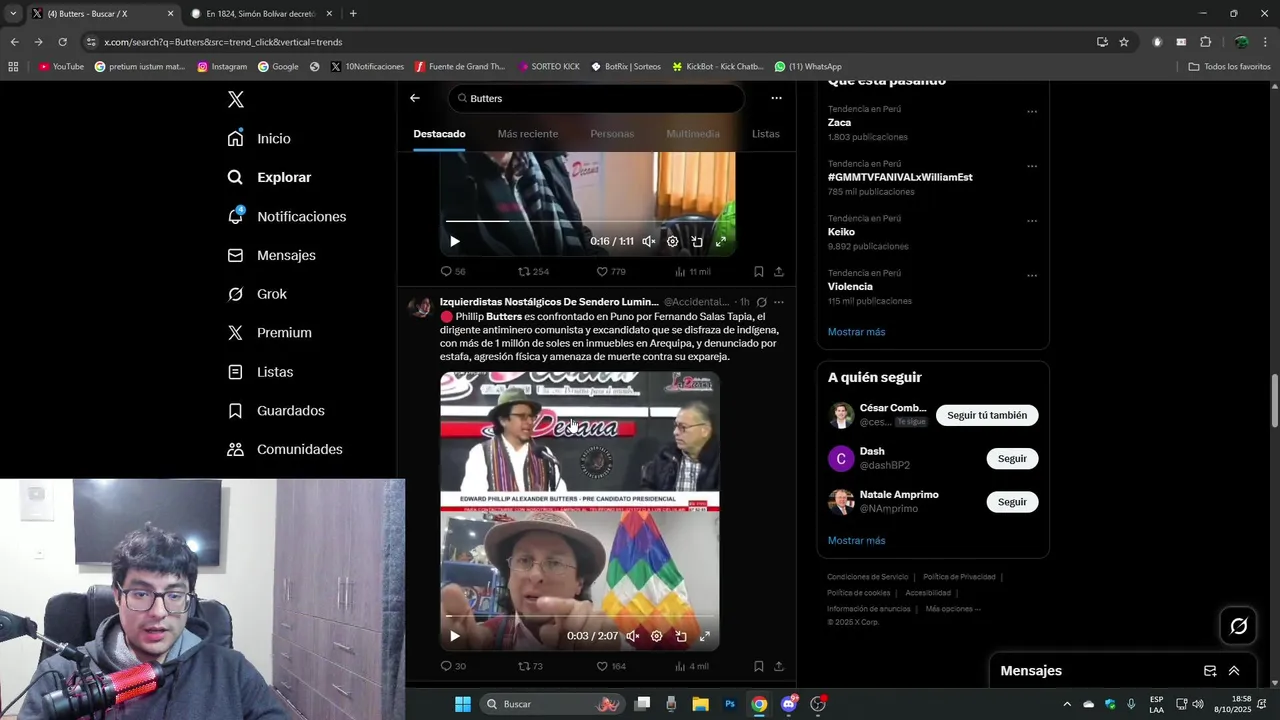1280x720 pixels.
Task: Share the post with 164 likes
Action: [x=779, y=666]
